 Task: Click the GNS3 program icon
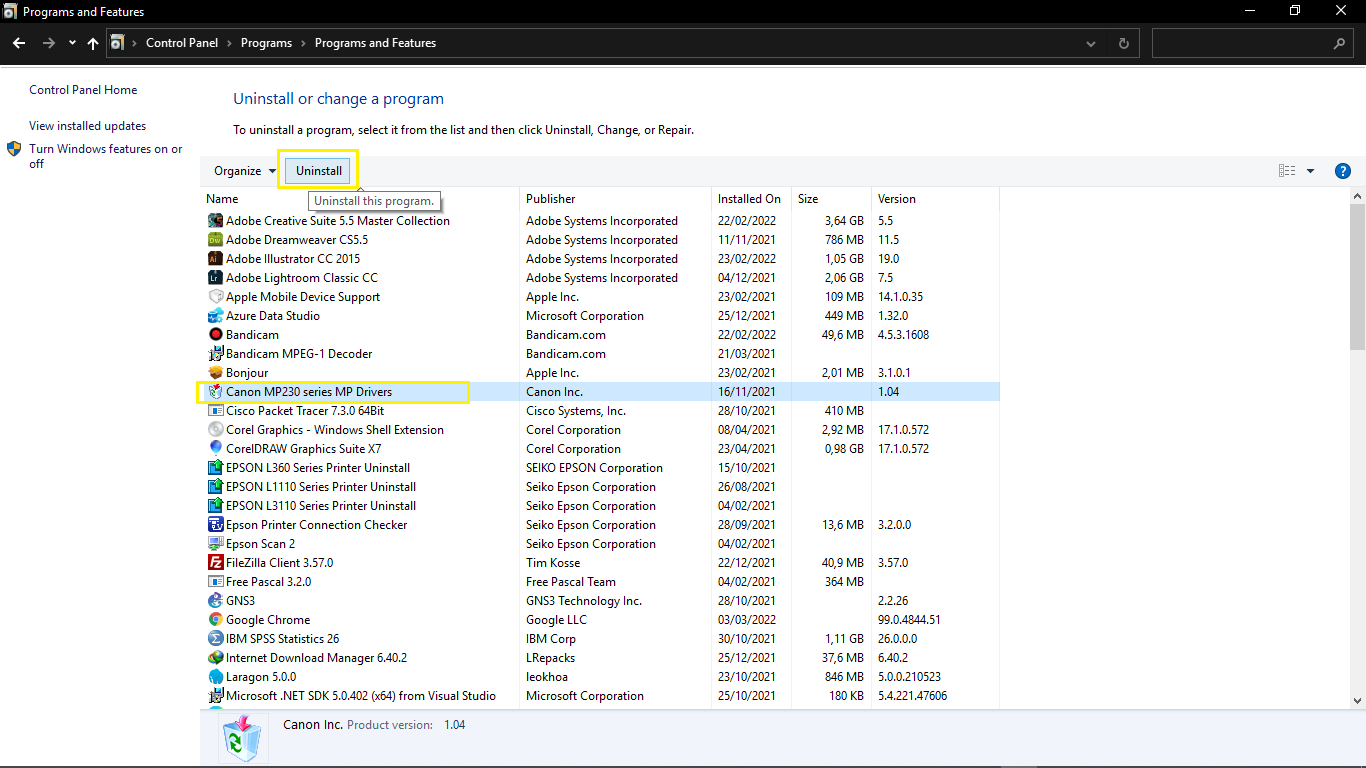click(215, 601)
